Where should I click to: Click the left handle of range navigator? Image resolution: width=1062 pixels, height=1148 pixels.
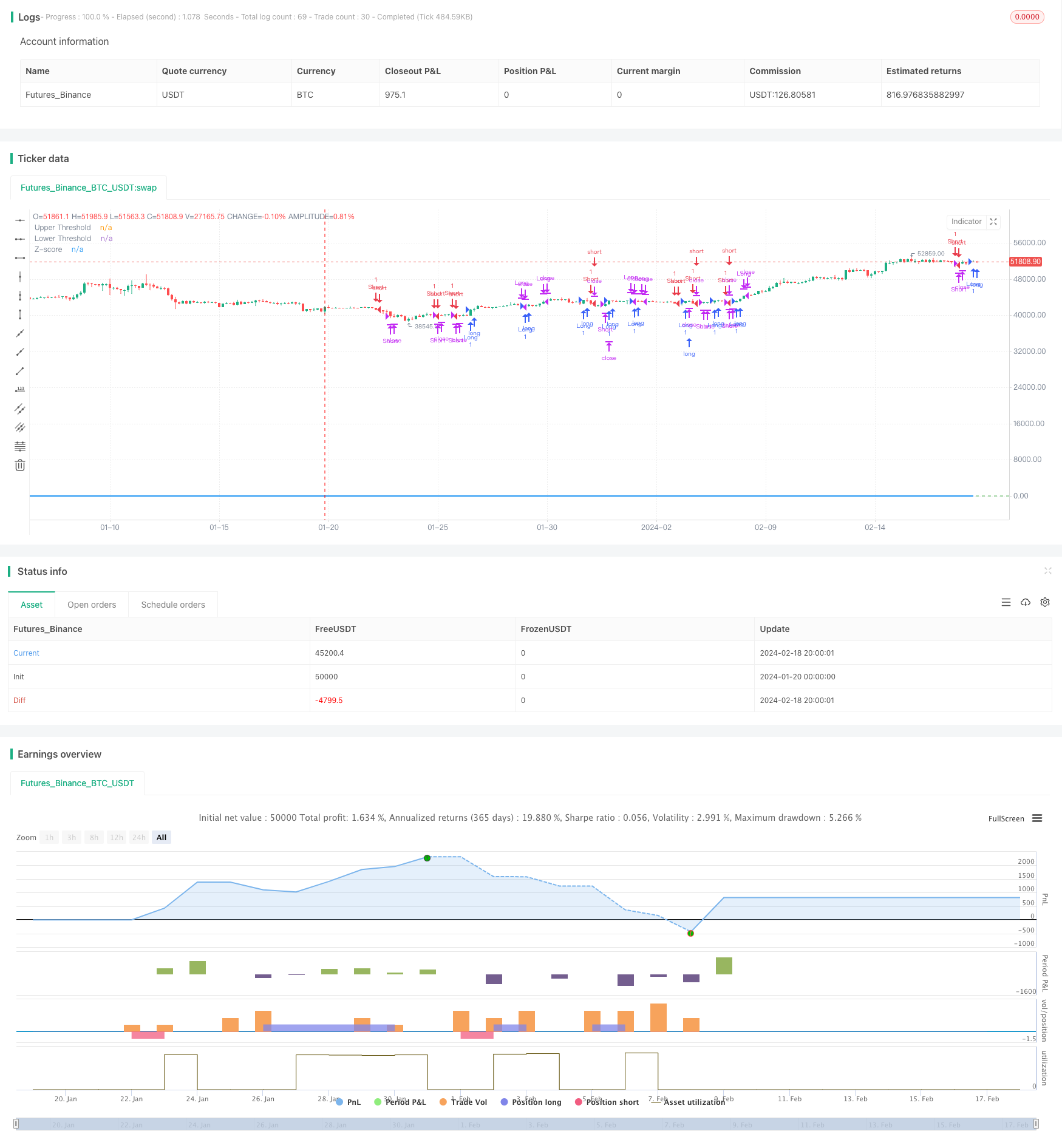tap(16, 1124)
